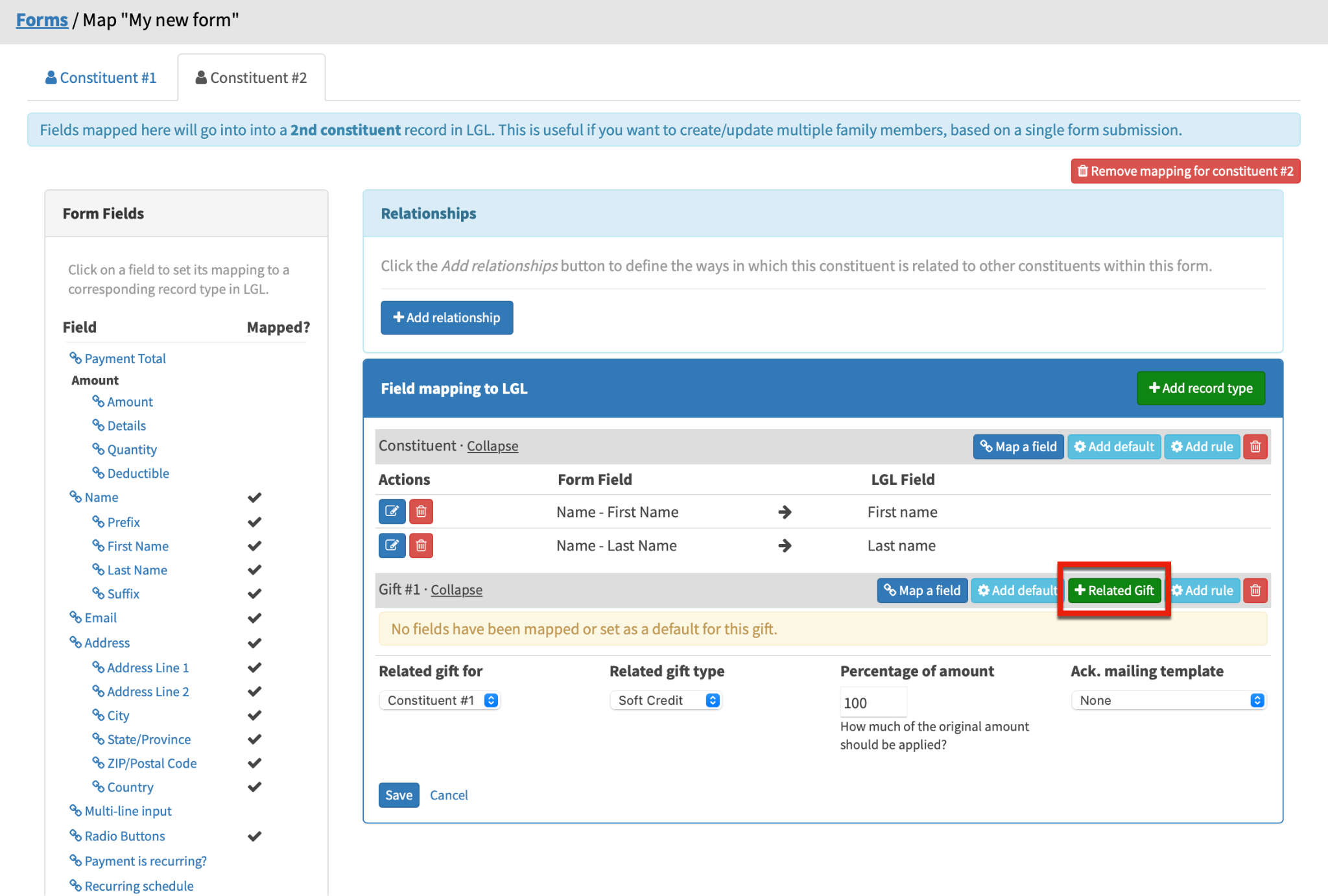Screen dimensions: 1328x896
Task: Click the green Related Gift button
Action: 1114,591
